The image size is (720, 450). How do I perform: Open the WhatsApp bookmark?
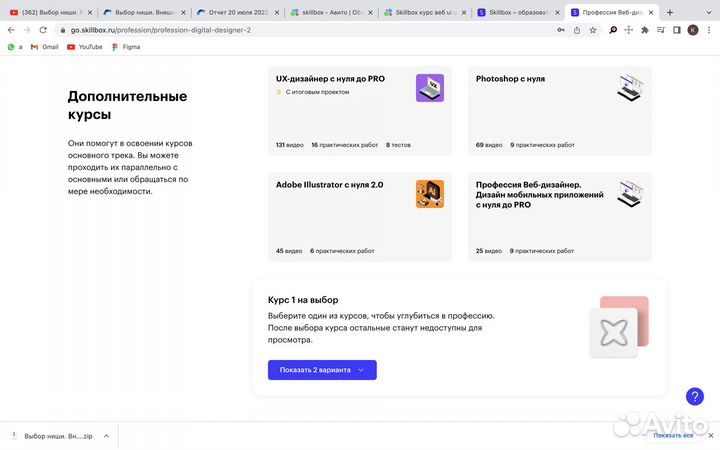(x=15, y=47)
